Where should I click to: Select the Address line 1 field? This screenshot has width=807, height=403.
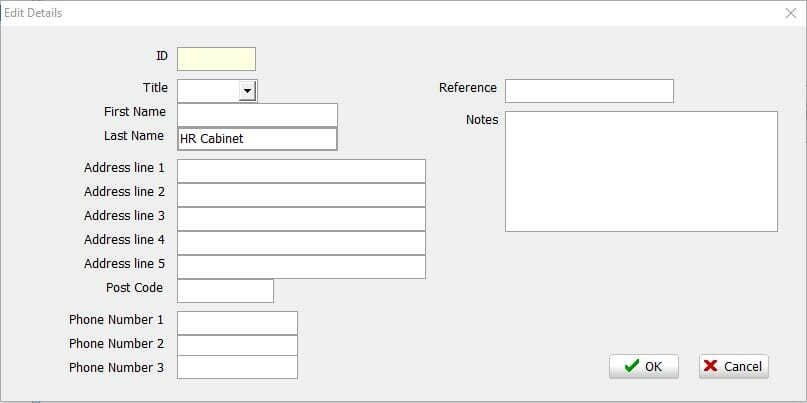tap(301, 171)
